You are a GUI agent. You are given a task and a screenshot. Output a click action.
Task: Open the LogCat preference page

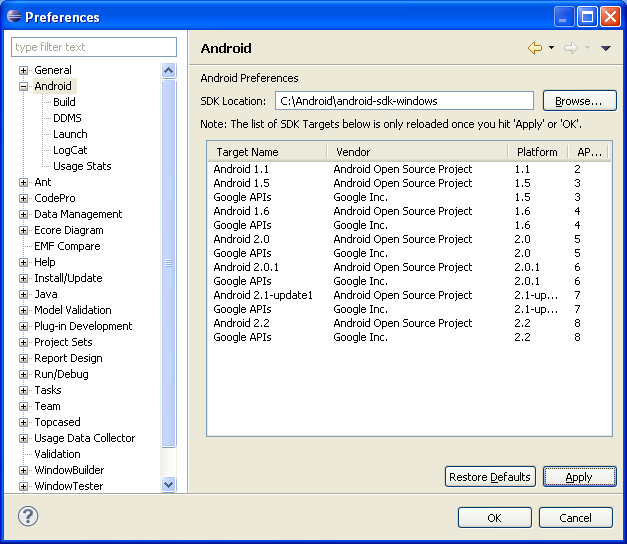point(70,150)
